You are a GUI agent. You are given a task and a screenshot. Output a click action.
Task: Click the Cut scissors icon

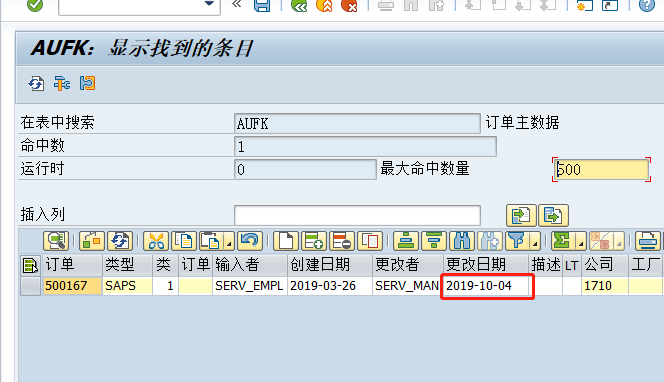156,241
